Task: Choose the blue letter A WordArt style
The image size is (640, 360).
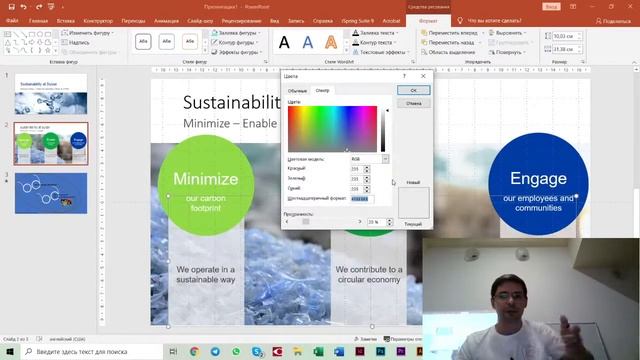Action: pyautogui.click(x=308, y=42)
